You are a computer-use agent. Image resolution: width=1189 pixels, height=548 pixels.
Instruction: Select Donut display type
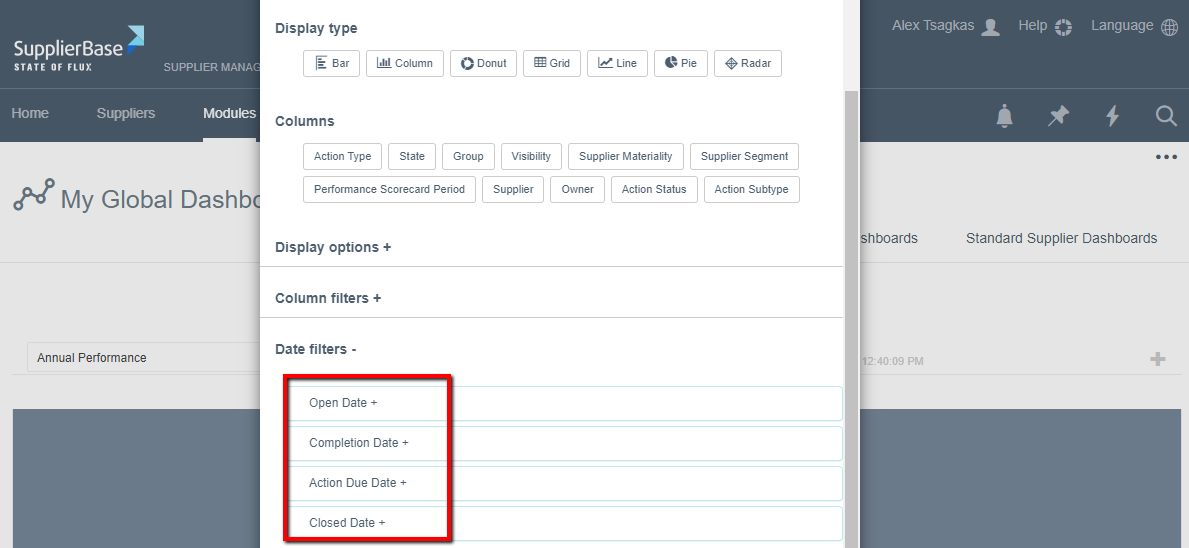[483, 63]
